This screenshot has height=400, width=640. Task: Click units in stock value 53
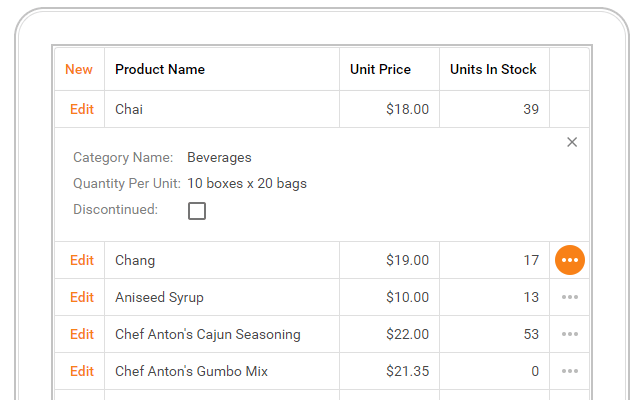tap(531, 334)
